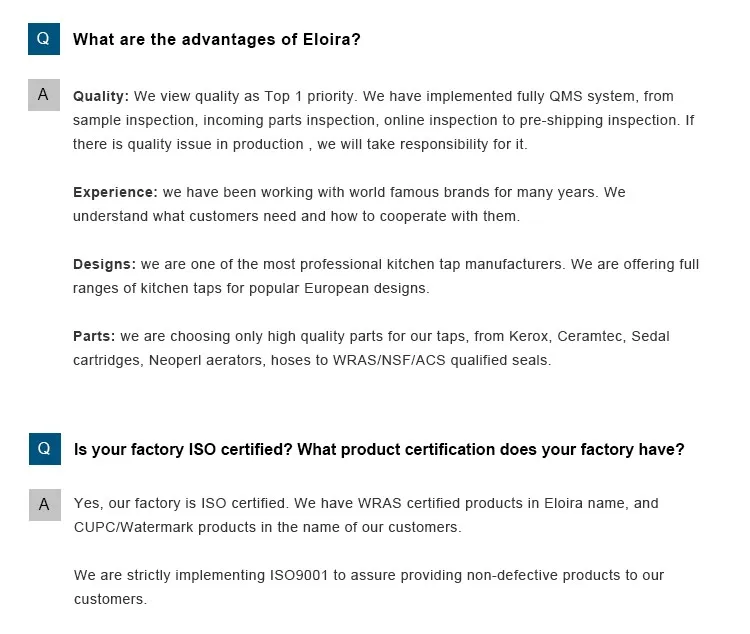Click the bold "Quality:" label
The height and width of the screenshot is (634, 750).
(101, 97)
